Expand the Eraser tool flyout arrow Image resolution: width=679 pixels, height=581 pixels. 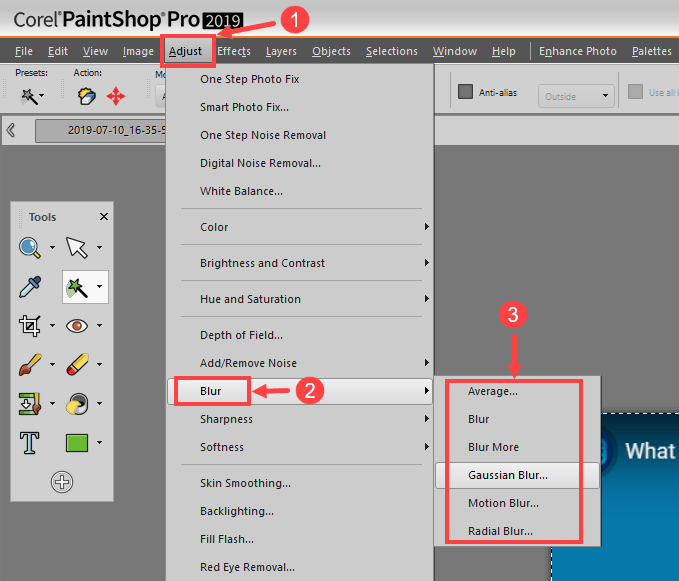tap(100, 365)
